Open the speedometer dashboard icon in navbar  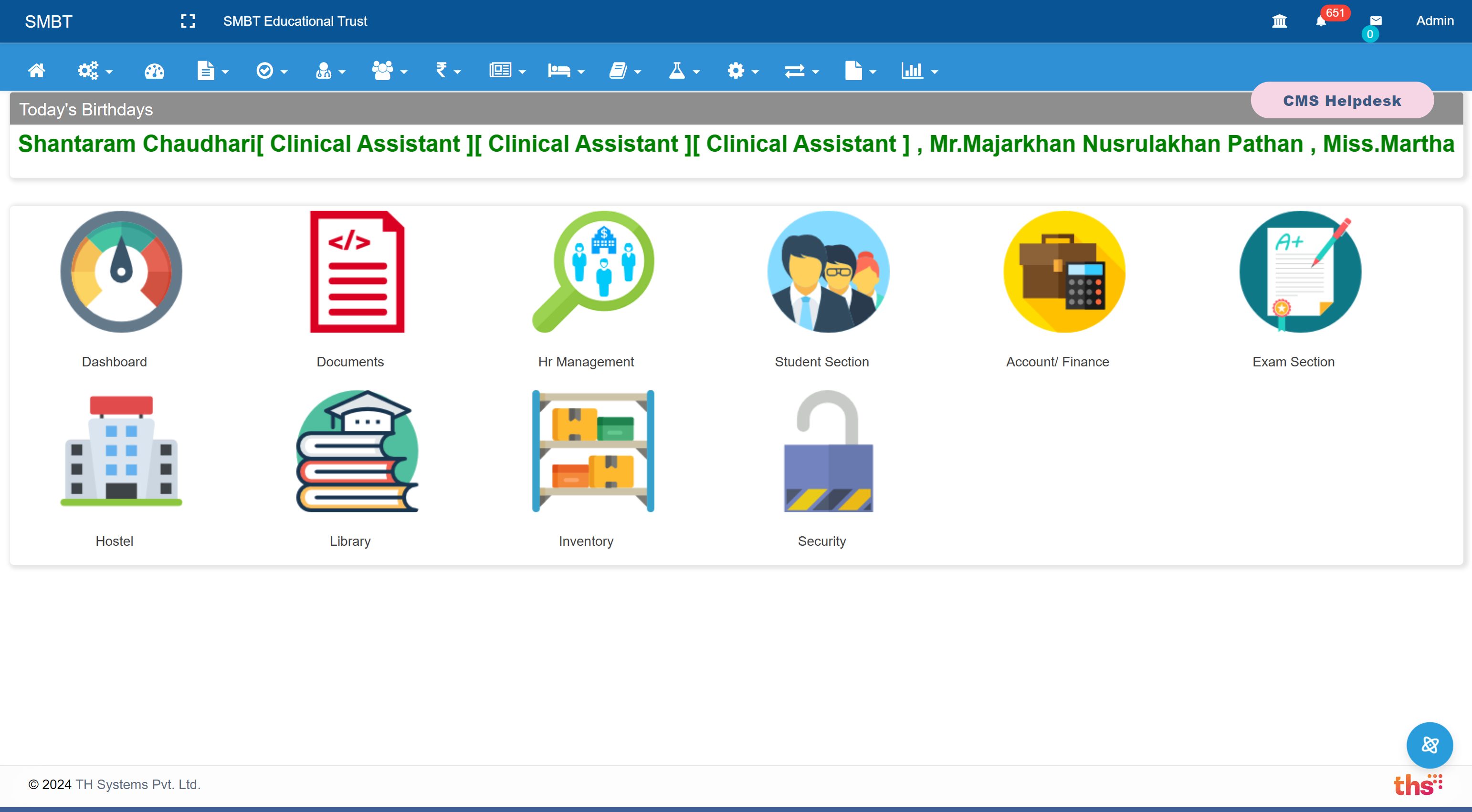154,71
